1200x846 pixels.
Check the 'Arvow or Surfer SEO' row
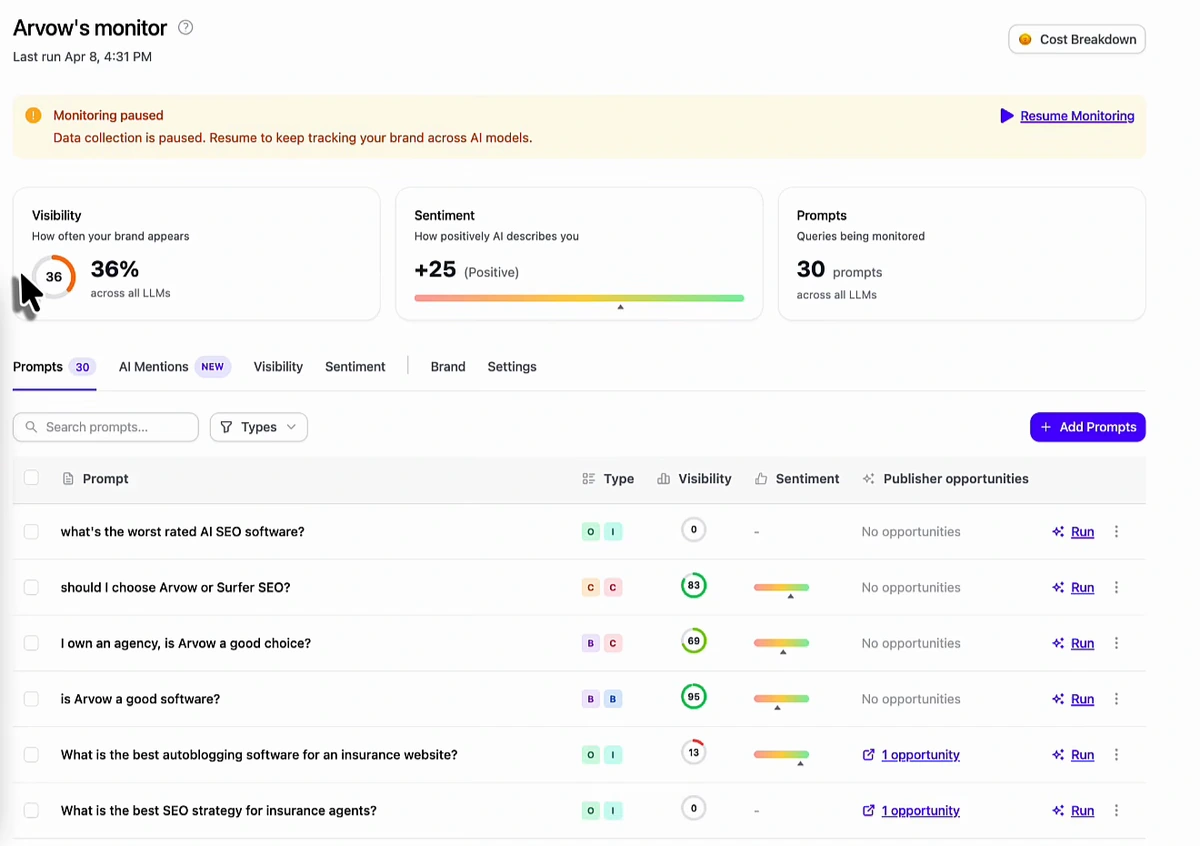click(31, 587)
